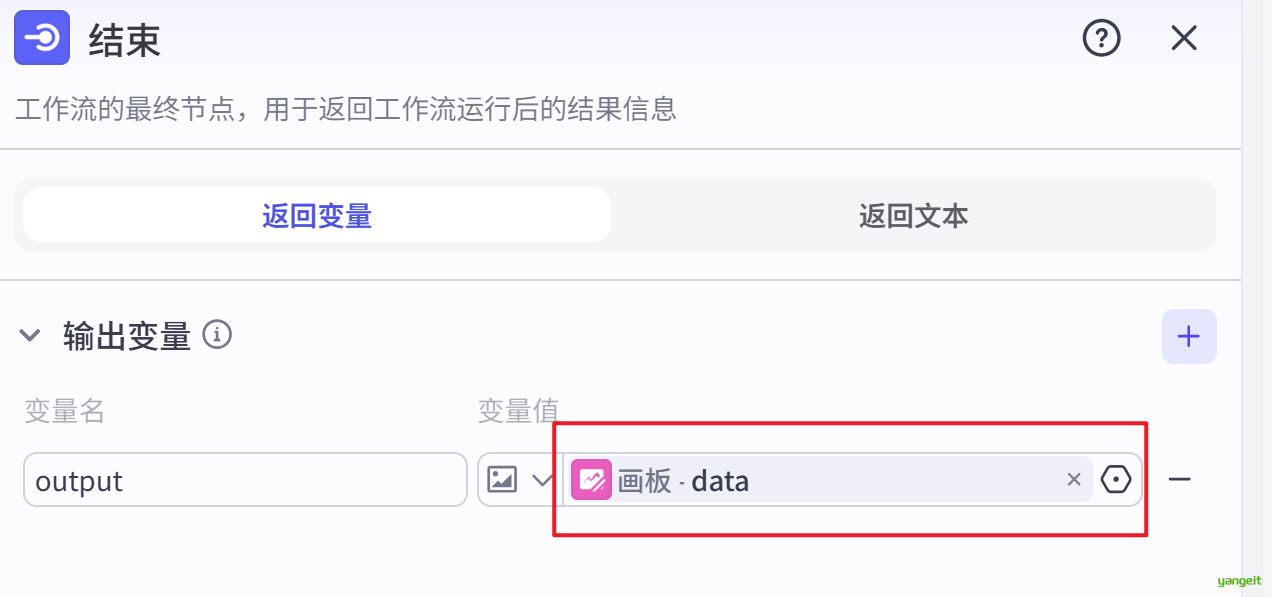Click the 变量值 column label
Screen dimensions: 1272x597
(517, 411)
